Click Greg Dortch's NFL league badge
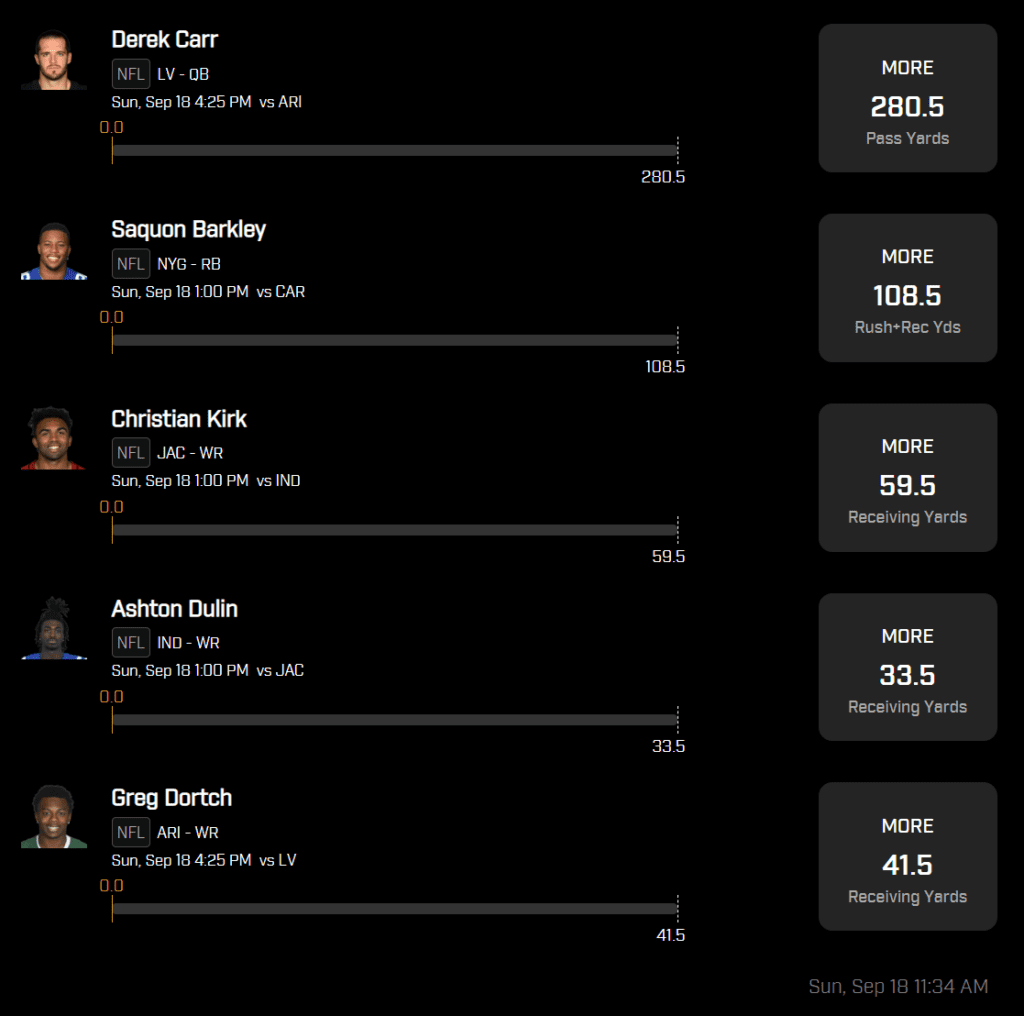 (x=131, y=832)
